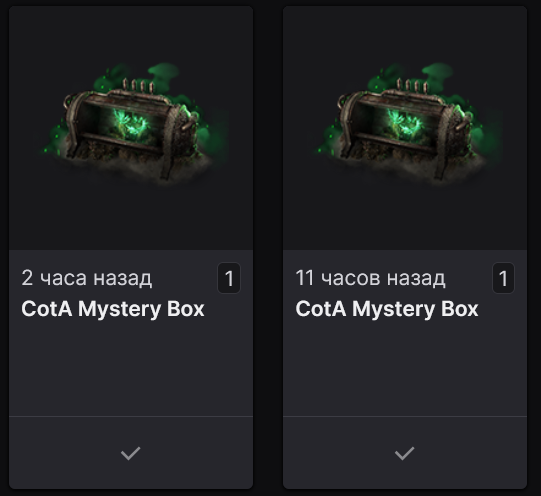
Task: Click the green smoke above the right chest
Action: [x=437, y=72]
